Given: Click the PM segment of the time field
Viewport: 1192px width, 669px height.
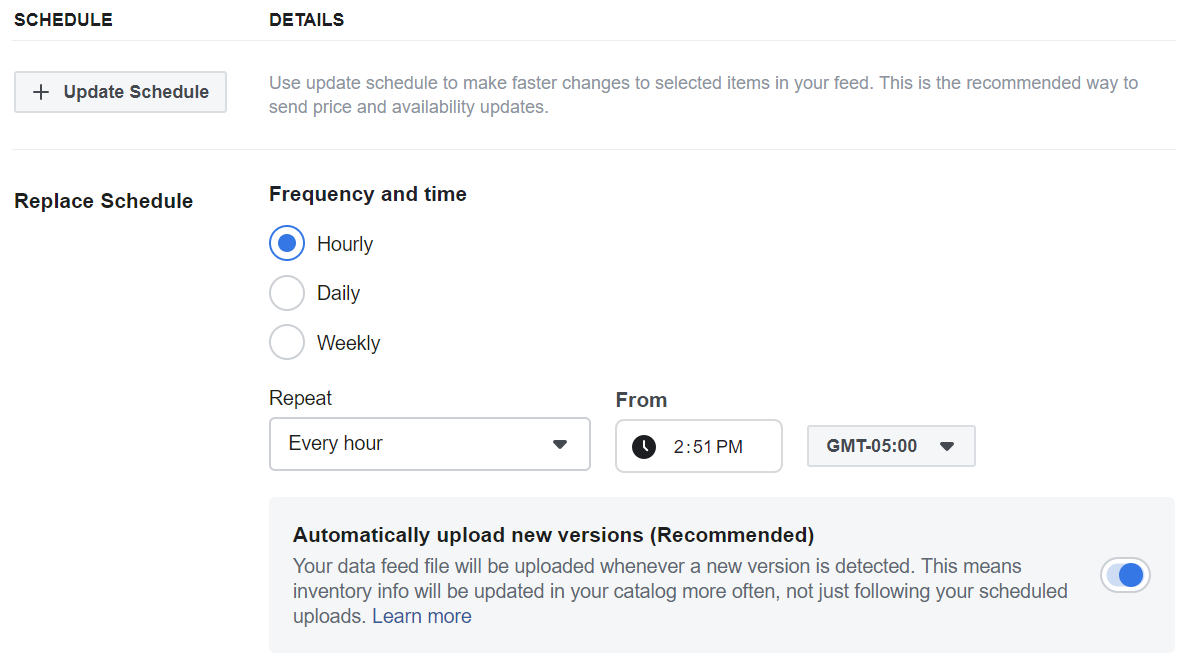Looking at the screenshot, I should tap(729, 447).
